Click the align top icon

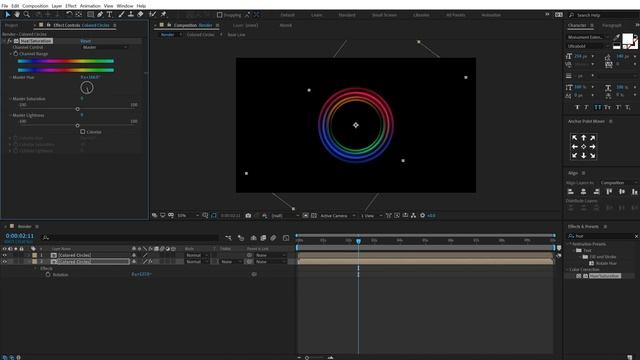[x=609, y=191]
